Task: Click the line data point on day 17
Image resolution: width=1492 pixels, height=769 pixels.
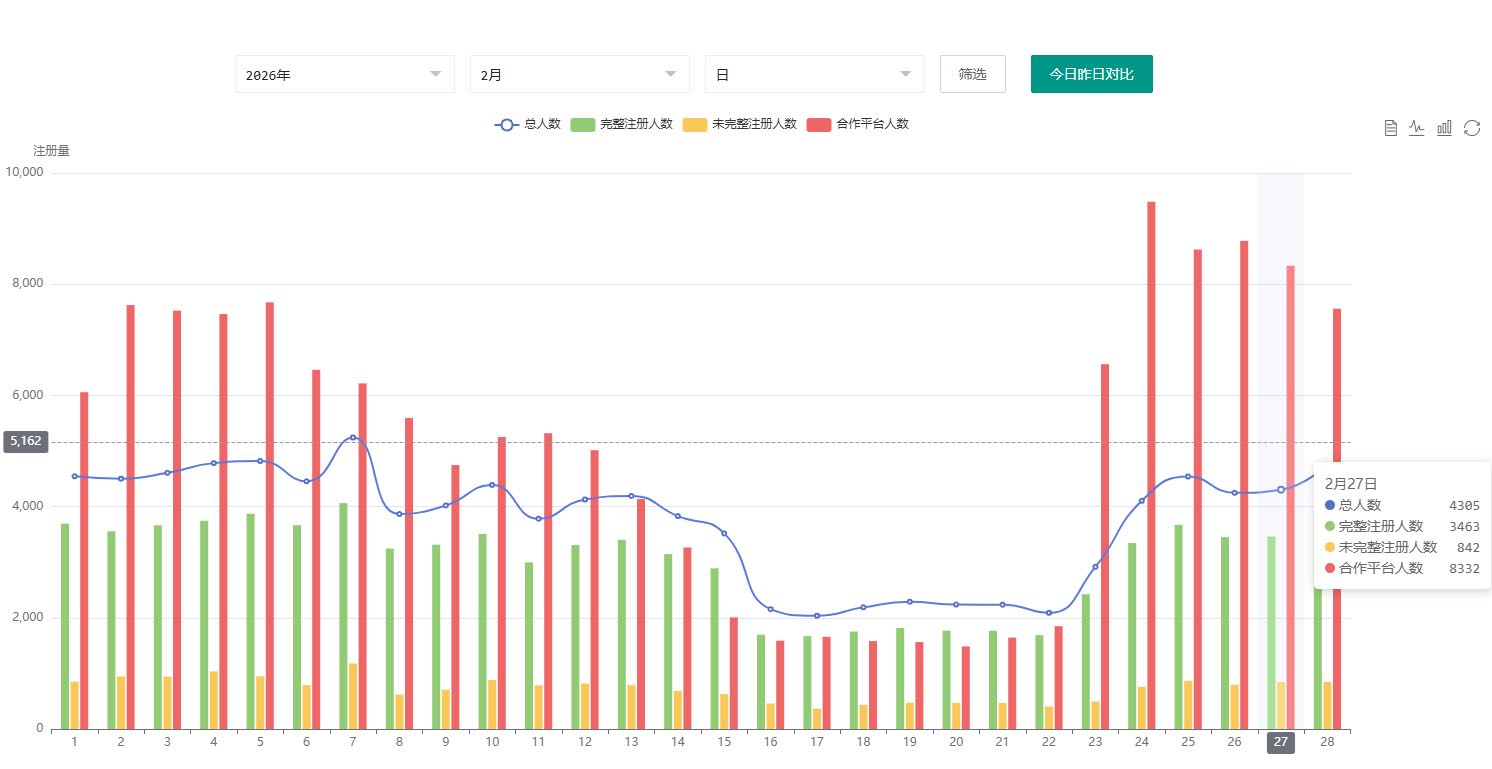Action: tap(817, 616)
